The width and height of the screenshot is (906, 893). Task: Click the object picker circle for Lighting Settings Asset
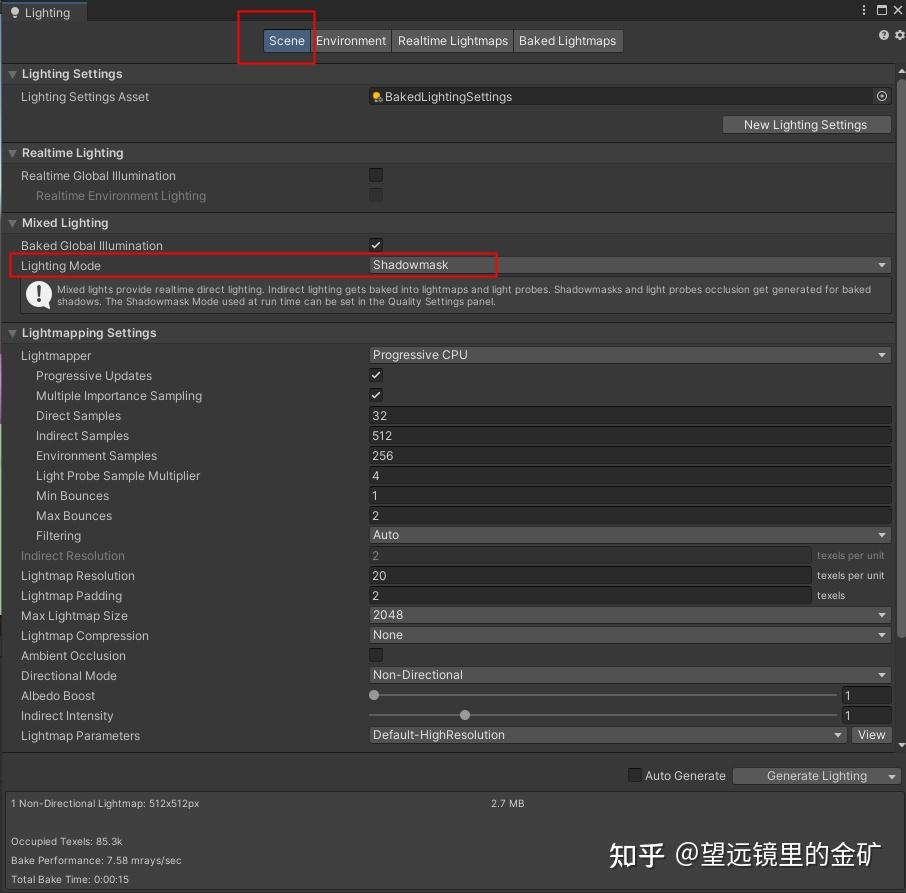tap(881, 96)
